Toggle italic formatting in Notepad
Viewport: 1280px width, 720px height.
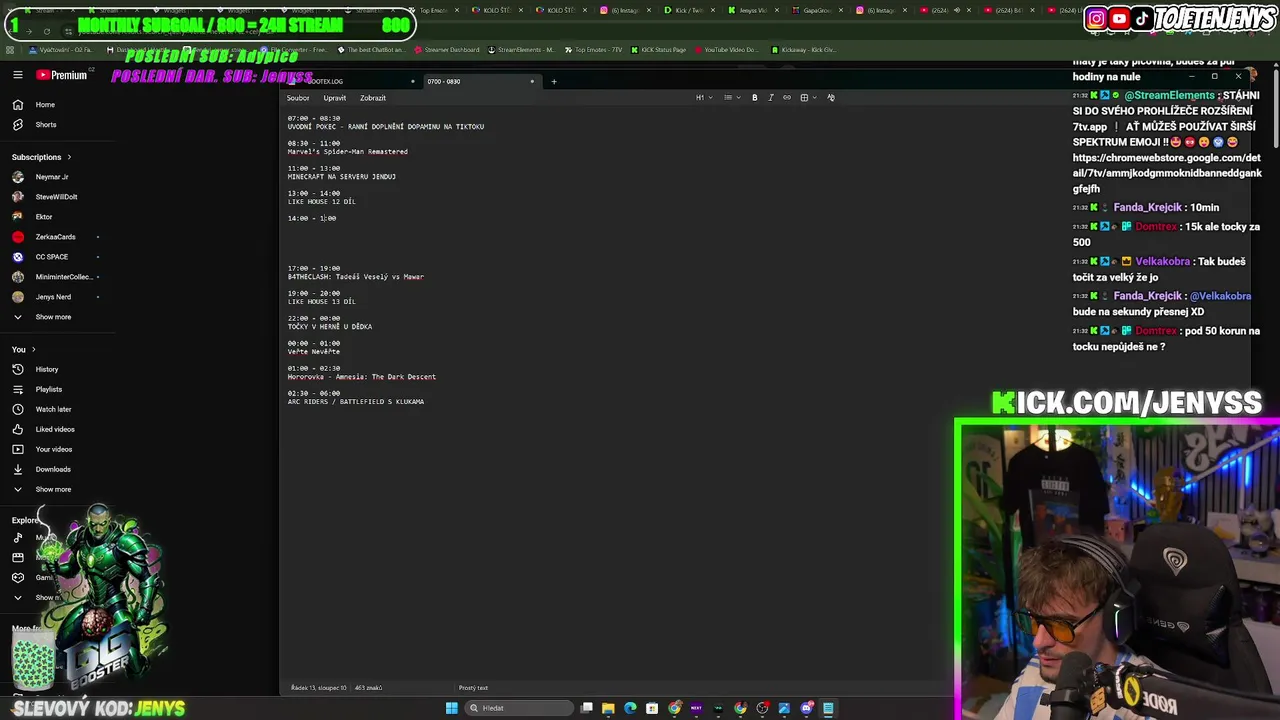tap(771, 98)
